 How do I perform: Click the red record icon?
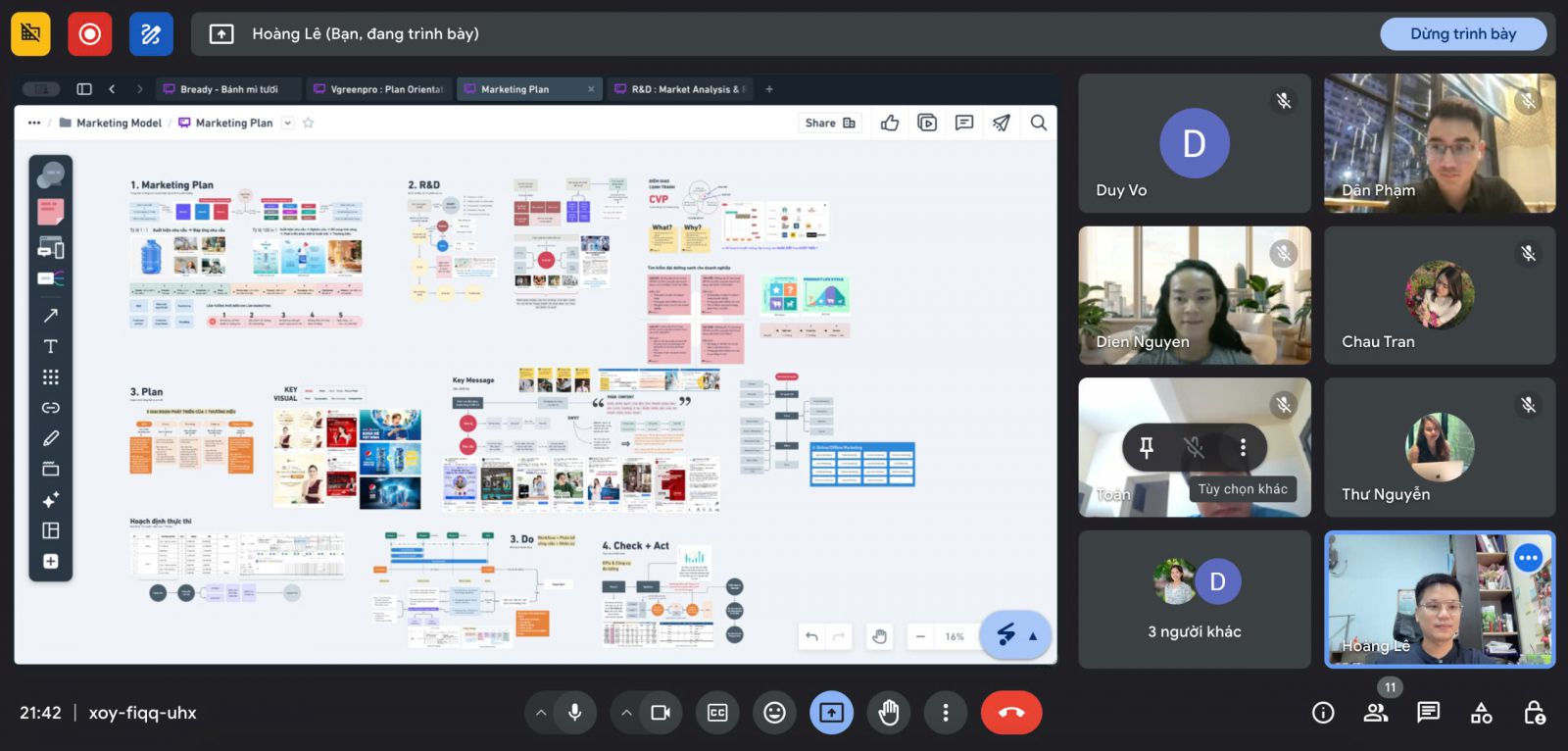point(90,34)
